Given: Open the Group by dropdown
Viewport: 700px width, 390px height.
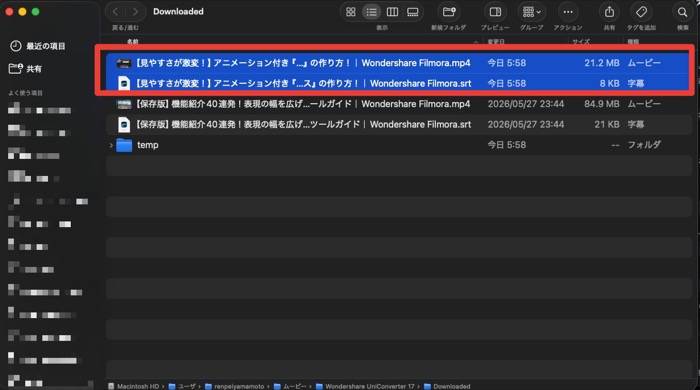Looking at the screenshot, I should click(x=531, y=12).
